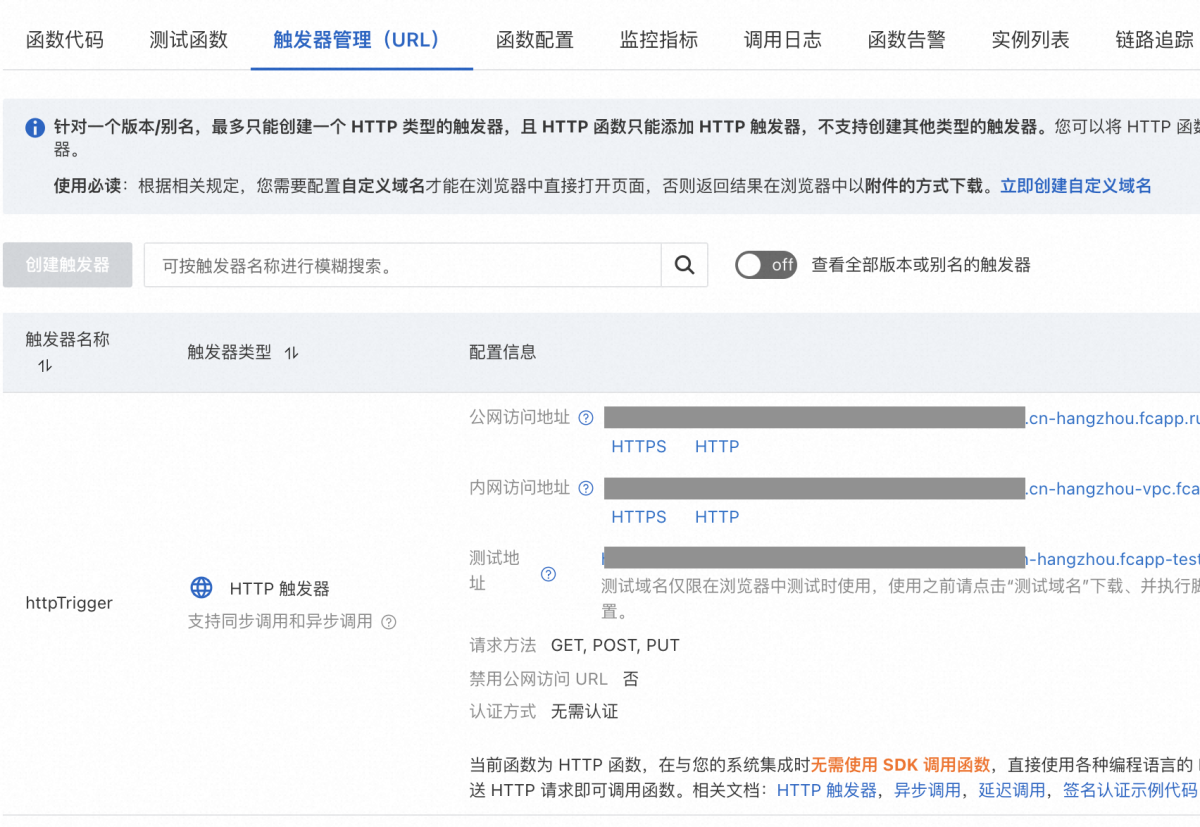Click the globe icon next to HTTP 触发器
This screenshot has width=1200, height=827.
pyautogui.click(x=201, y=588)
